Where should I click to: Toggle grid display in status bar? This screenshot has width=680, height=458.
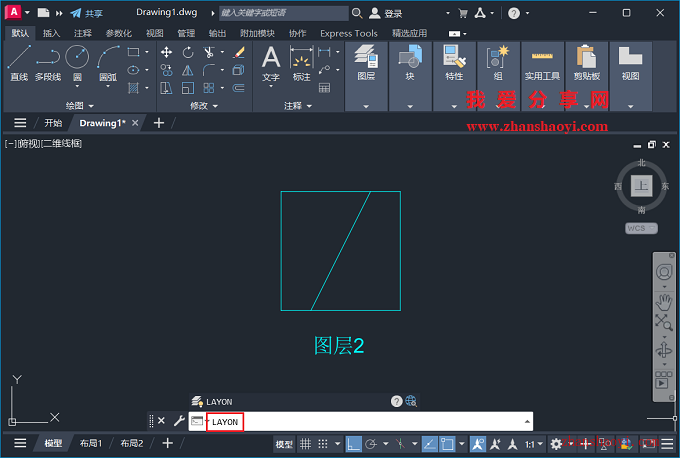306,444
